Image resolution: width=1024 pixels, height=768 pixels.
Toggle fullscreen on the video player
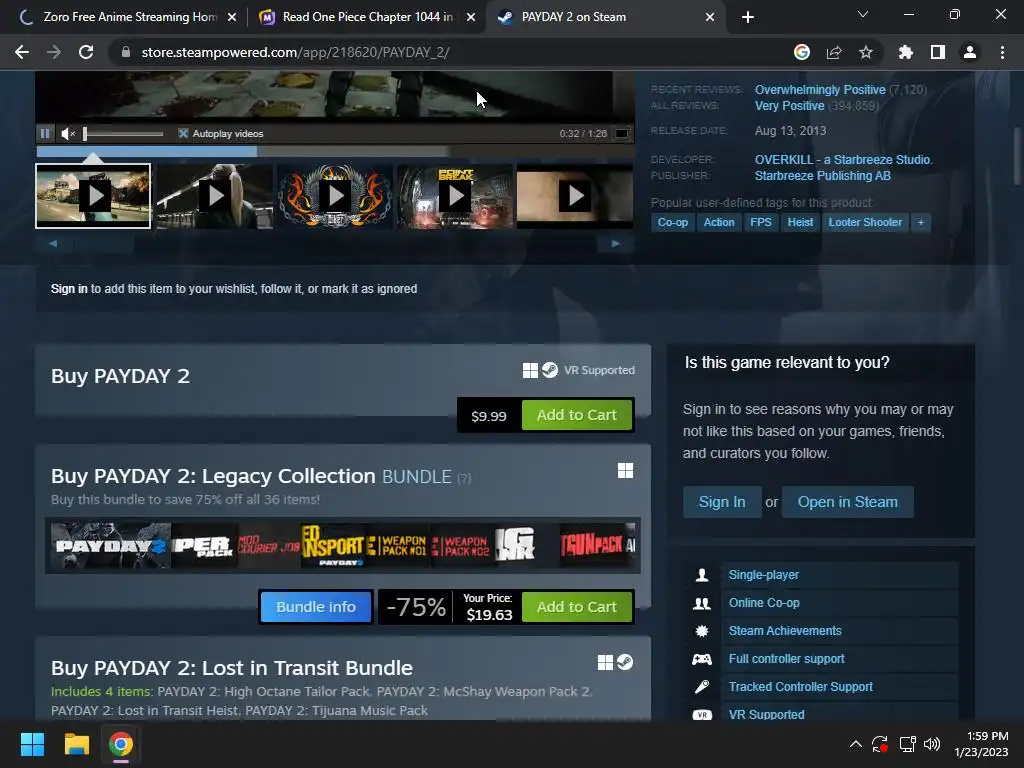pos(622,134)
